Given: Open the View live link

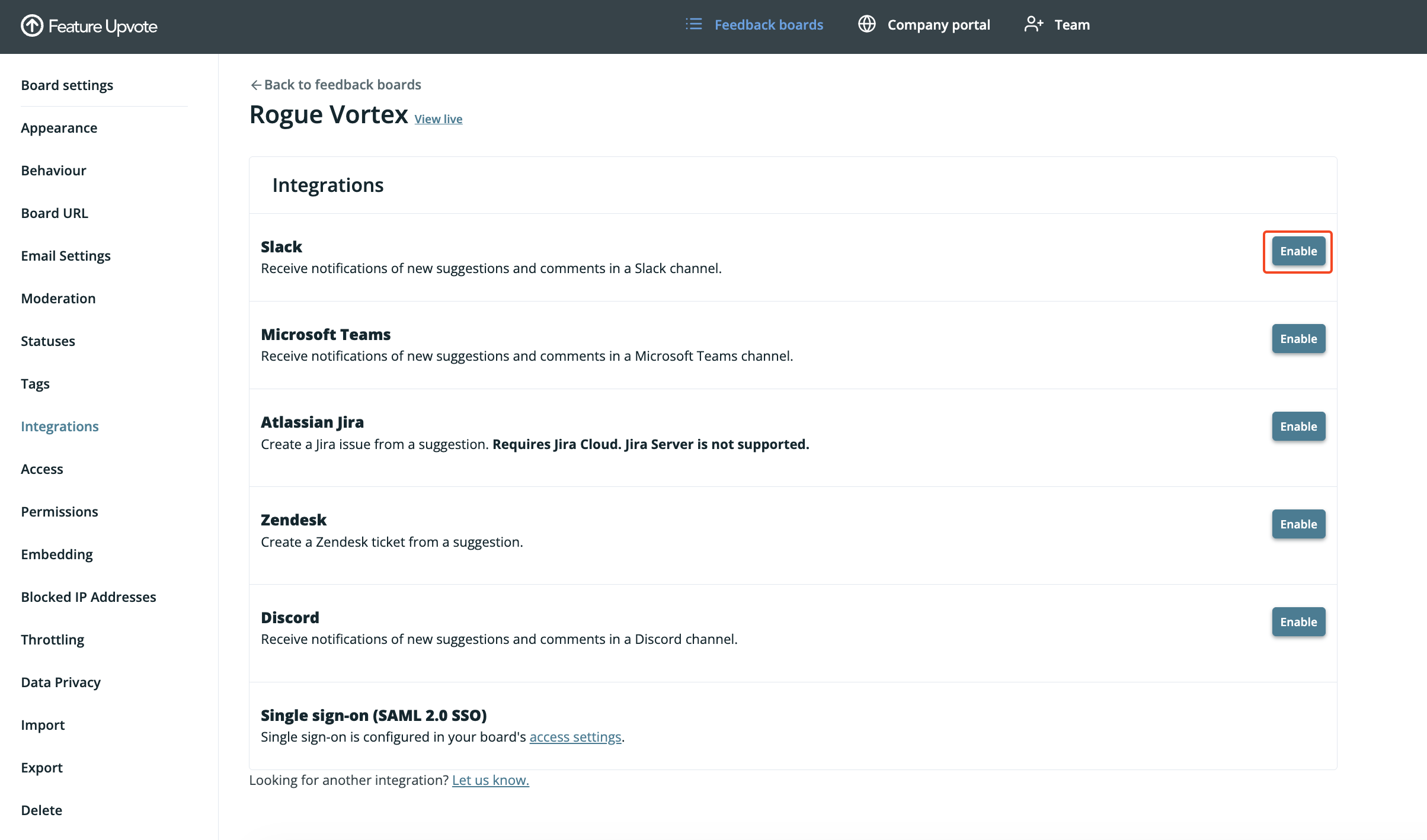Looking at the screenshot, I should 438,119.
